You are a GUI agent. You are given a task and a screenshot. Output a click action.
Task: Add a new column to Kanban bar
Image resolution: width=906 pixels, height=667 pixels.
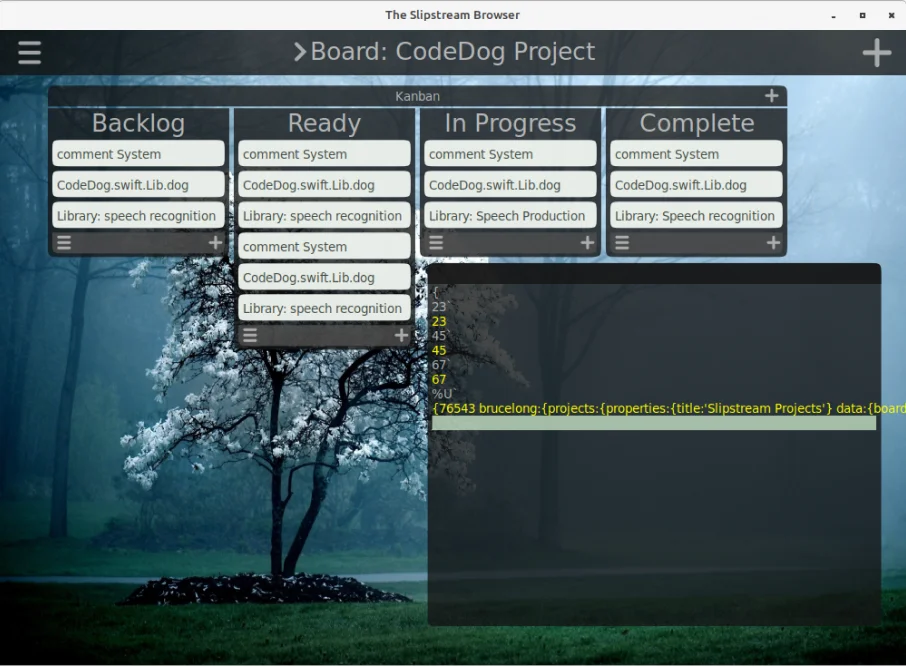tap(771, 96)
